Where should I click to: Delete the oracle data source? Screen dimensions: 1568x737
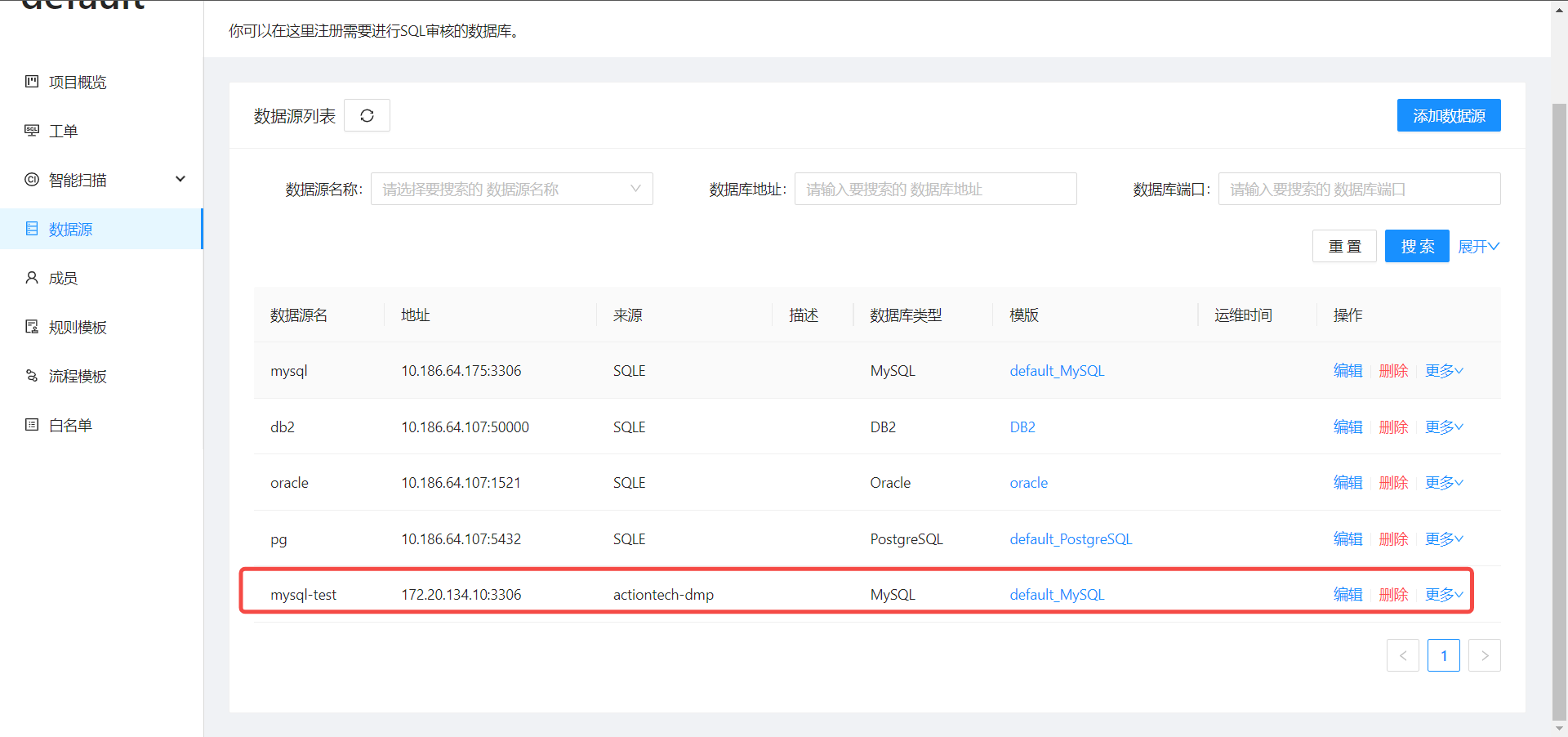click(1393, 482)
